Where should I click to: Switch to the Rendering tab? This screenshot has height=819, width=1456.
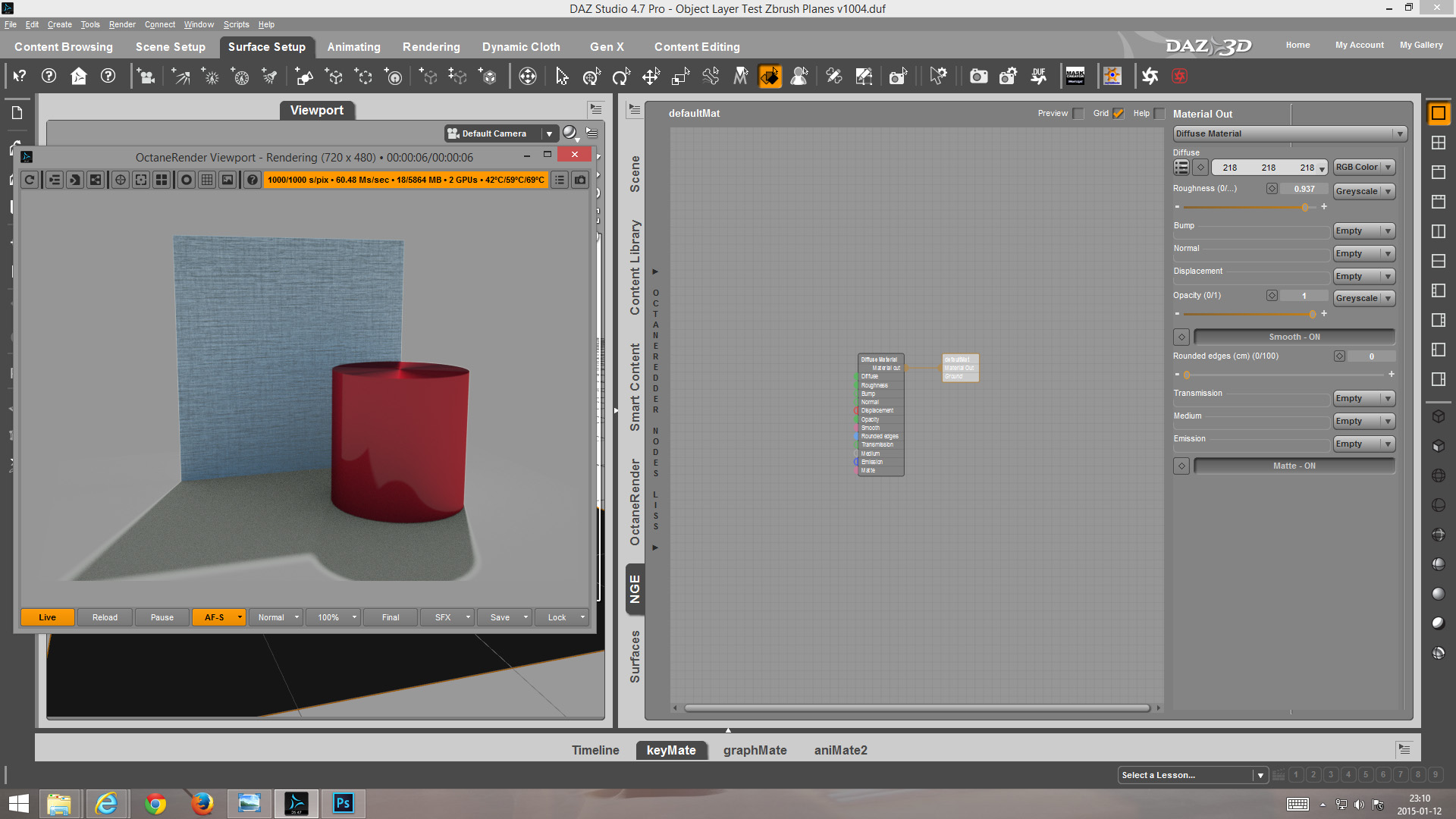pos(431,47)
